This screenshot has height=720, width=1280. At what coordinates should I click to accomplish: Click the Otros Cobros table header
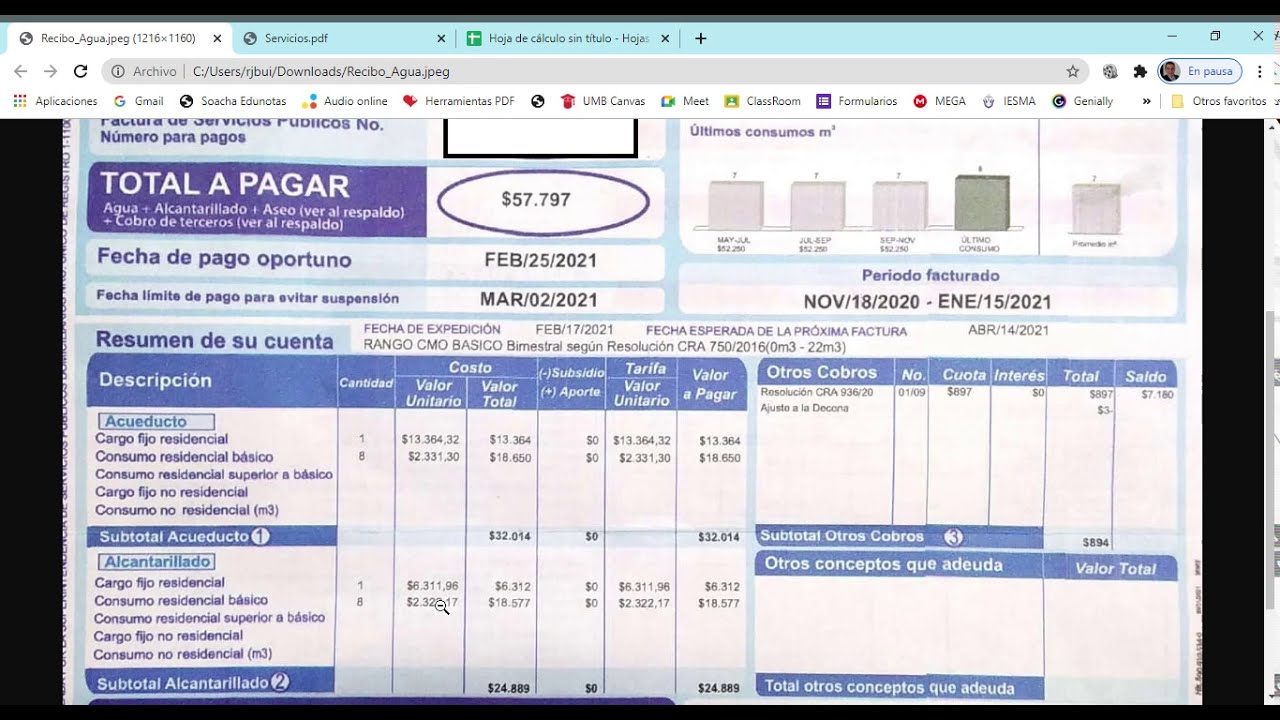coord(821,372)
